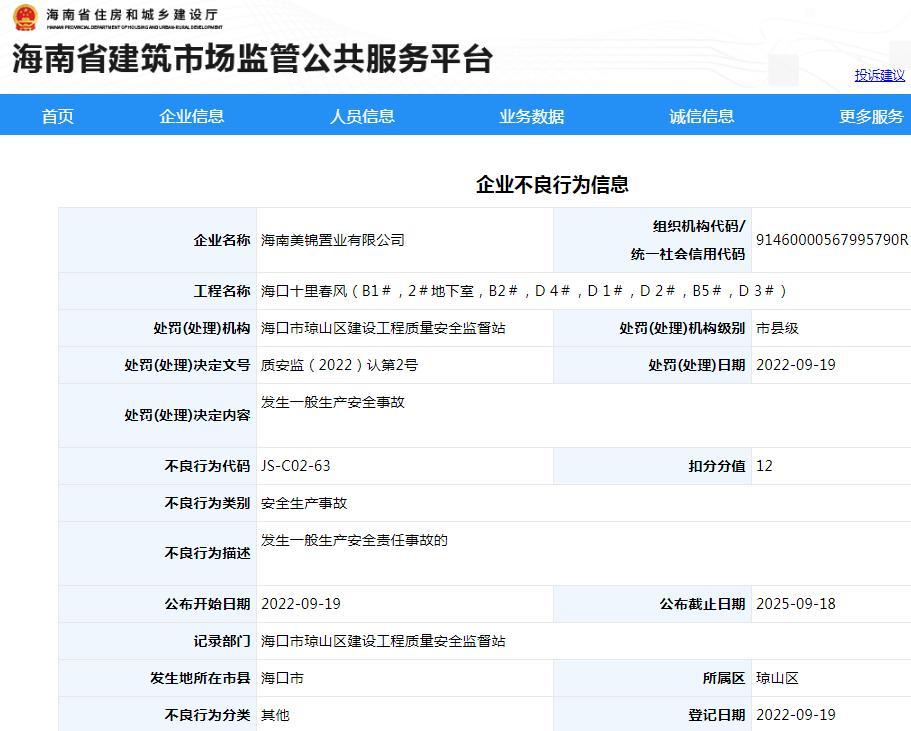Viewport: 911px width, 731px height.
Task: Click the 海南省住房和城乡建设厅 header text
Action: click(x=132, y=15)
